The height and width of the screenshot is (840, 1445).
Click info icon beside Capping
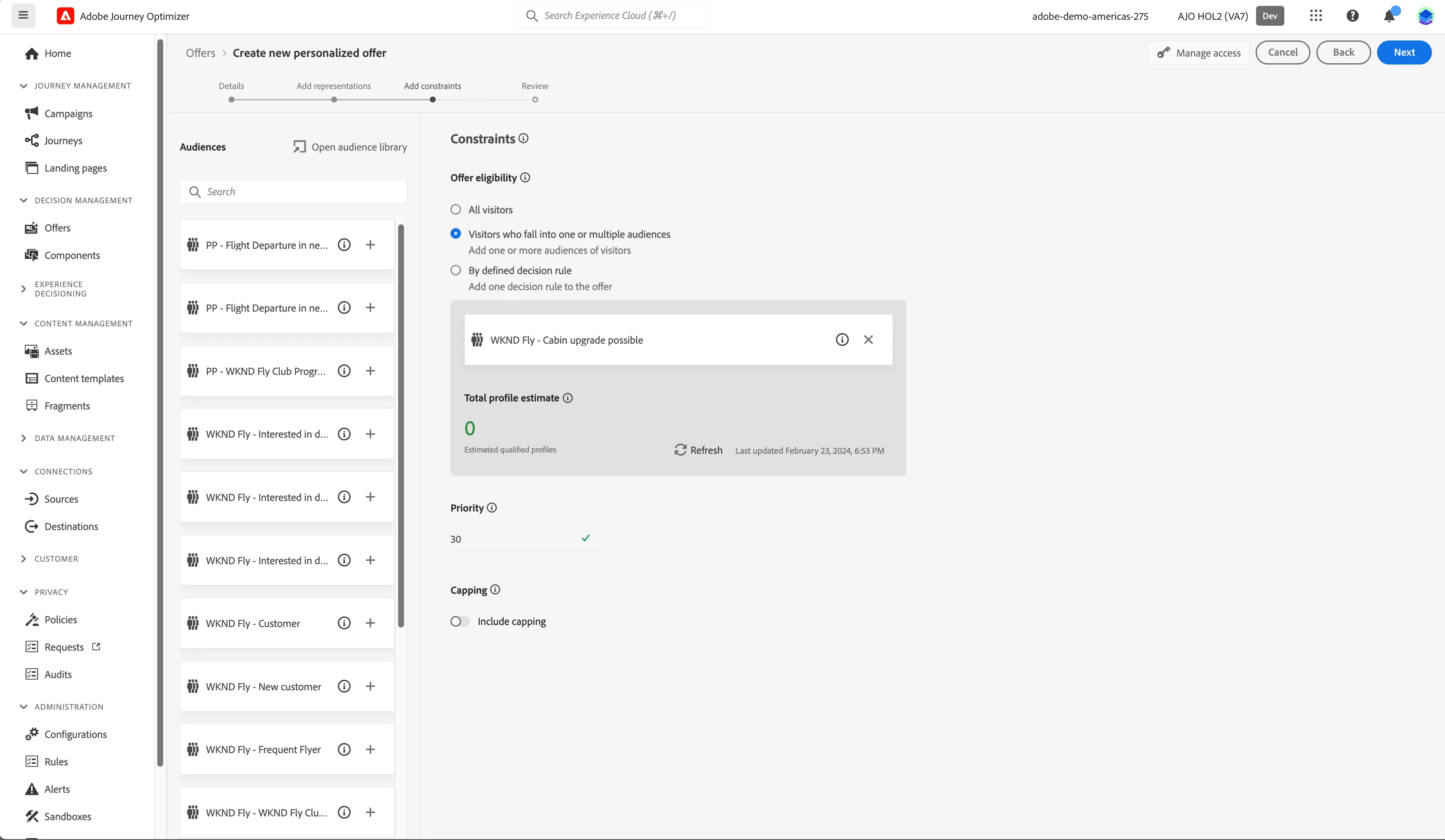coord(496,590)
